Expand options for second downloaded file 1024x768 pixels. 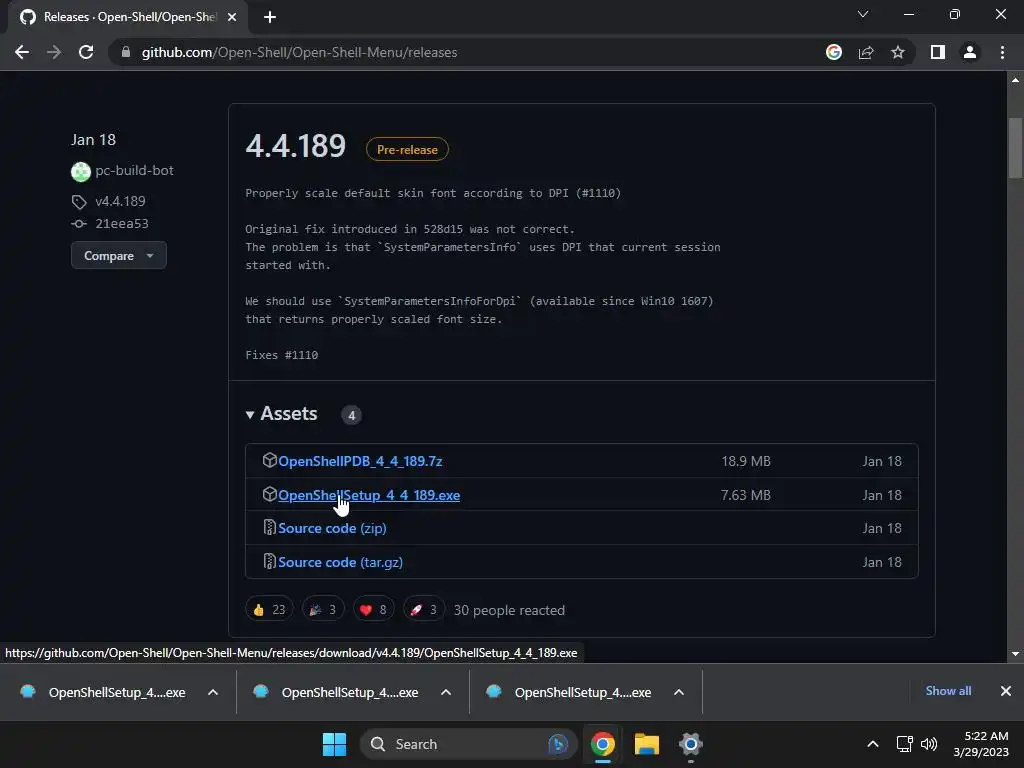446,692
